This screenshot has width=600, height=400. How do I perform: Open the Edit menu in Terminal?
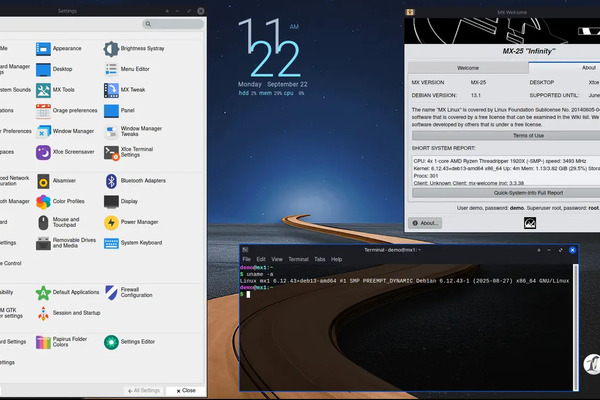pos(261,259)
